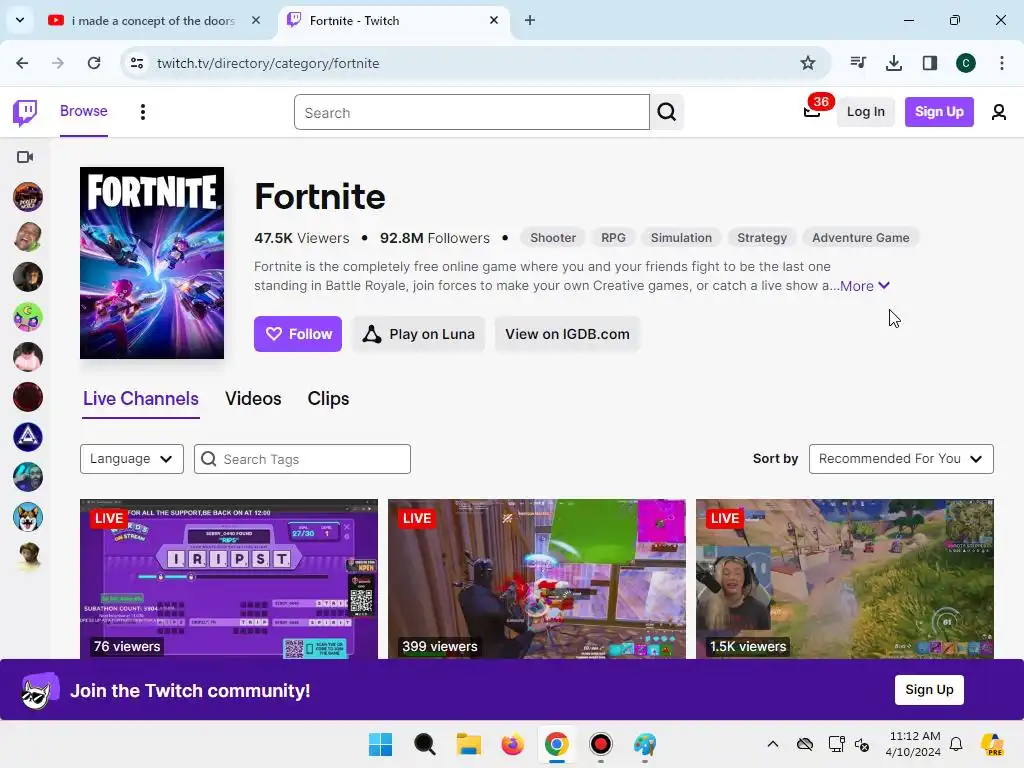Screen dimensions: 1024x768
Task: Select the Strategy tag
Action: pyautogui.click(x=762, y=238)
